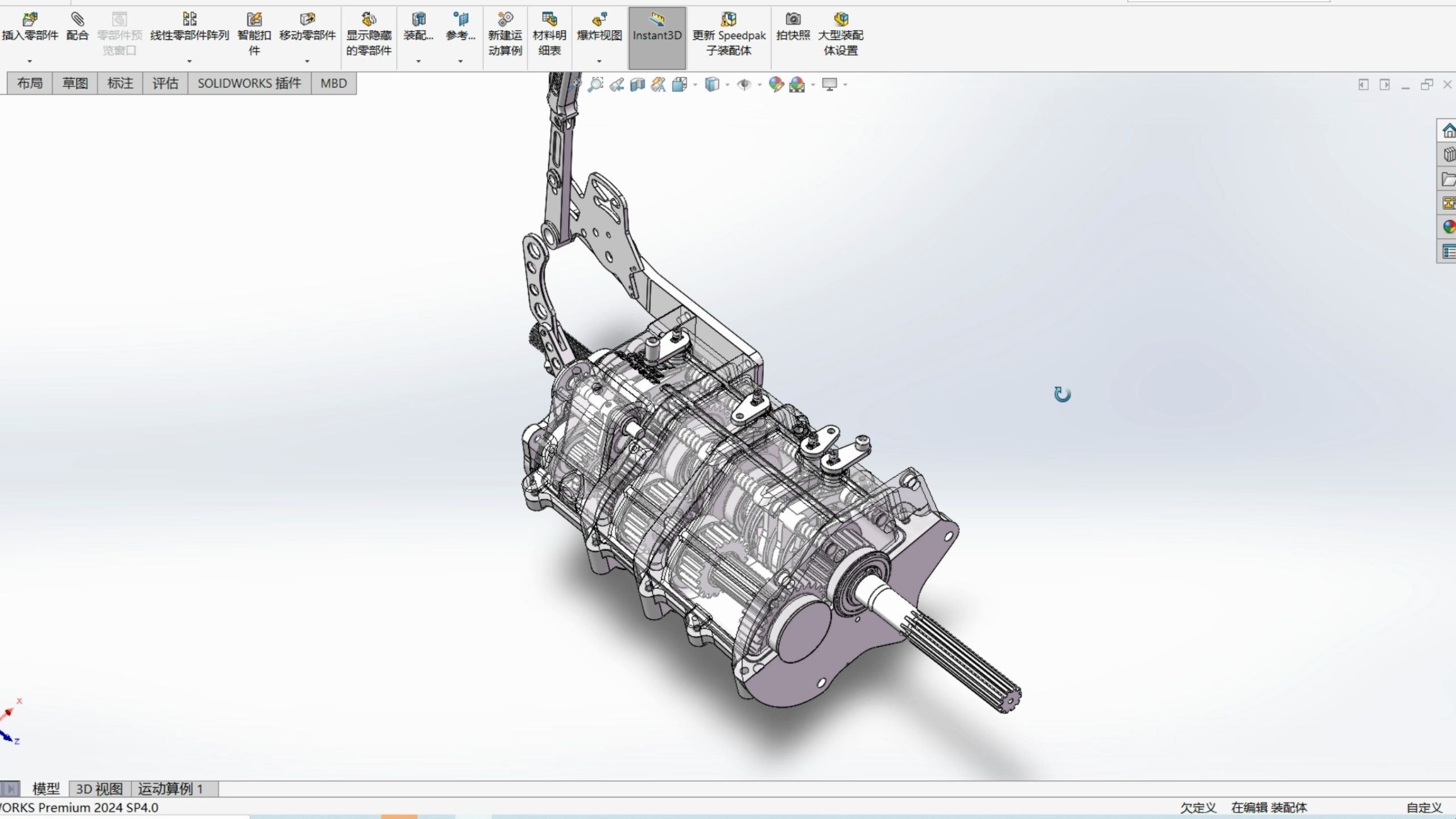The width and height of the screenshot is (1456, 819).
Task: Open Large Assembly Settings (大型装配体设置)
Action: coord(841,34)
